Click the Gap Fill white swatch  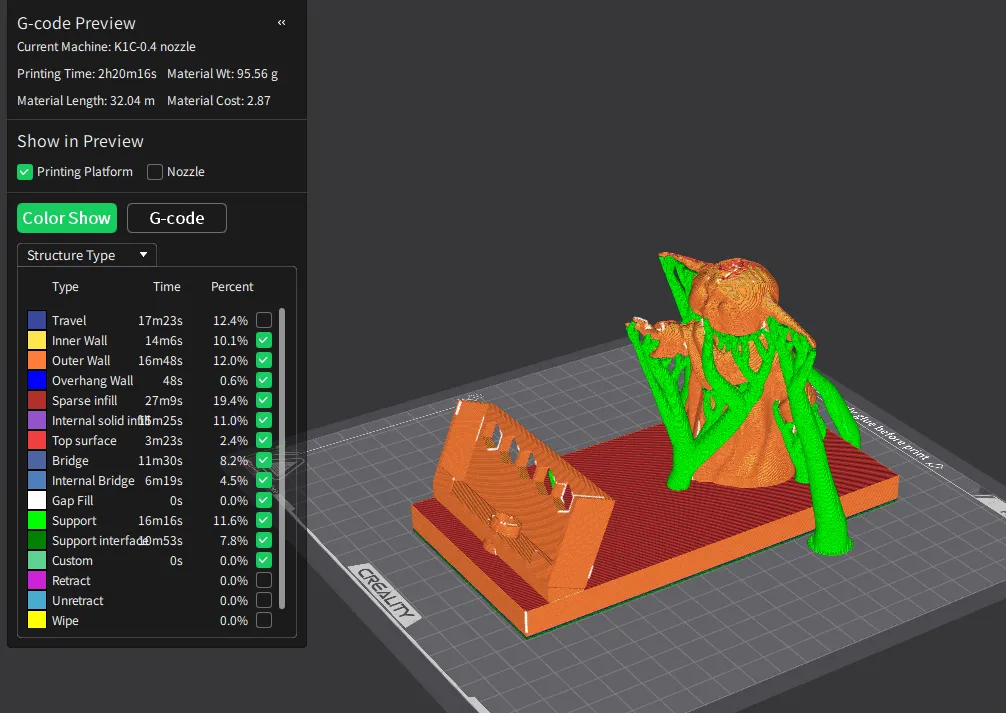[37, 500]
